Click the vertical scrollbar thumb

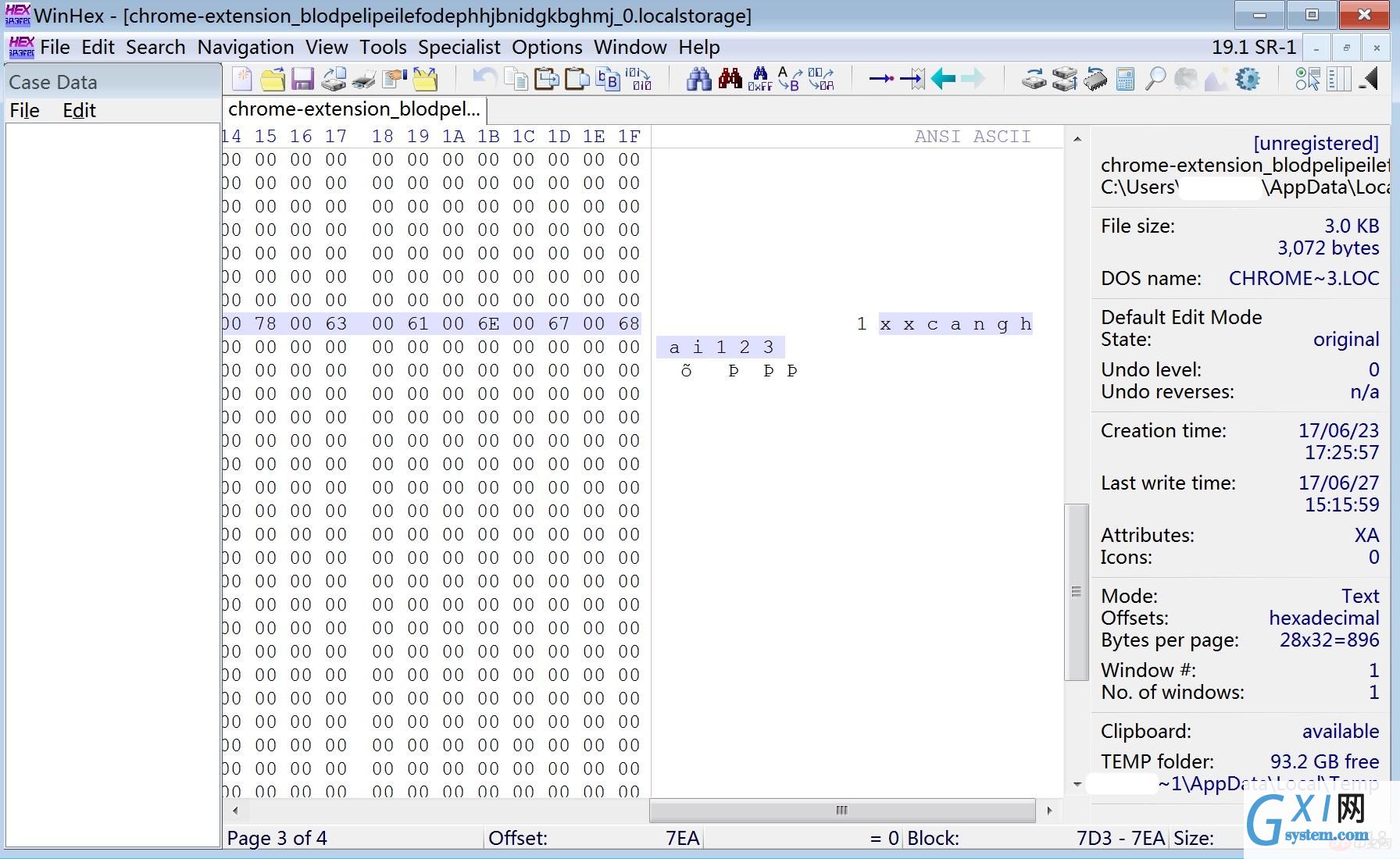(x=1077, y=592)
